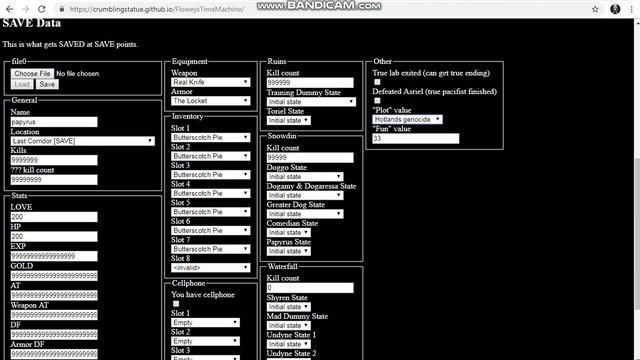Open Inventory Slot 4 dropdown
Viewport: 640px width, 360px height.
click(x=211, y=193)
